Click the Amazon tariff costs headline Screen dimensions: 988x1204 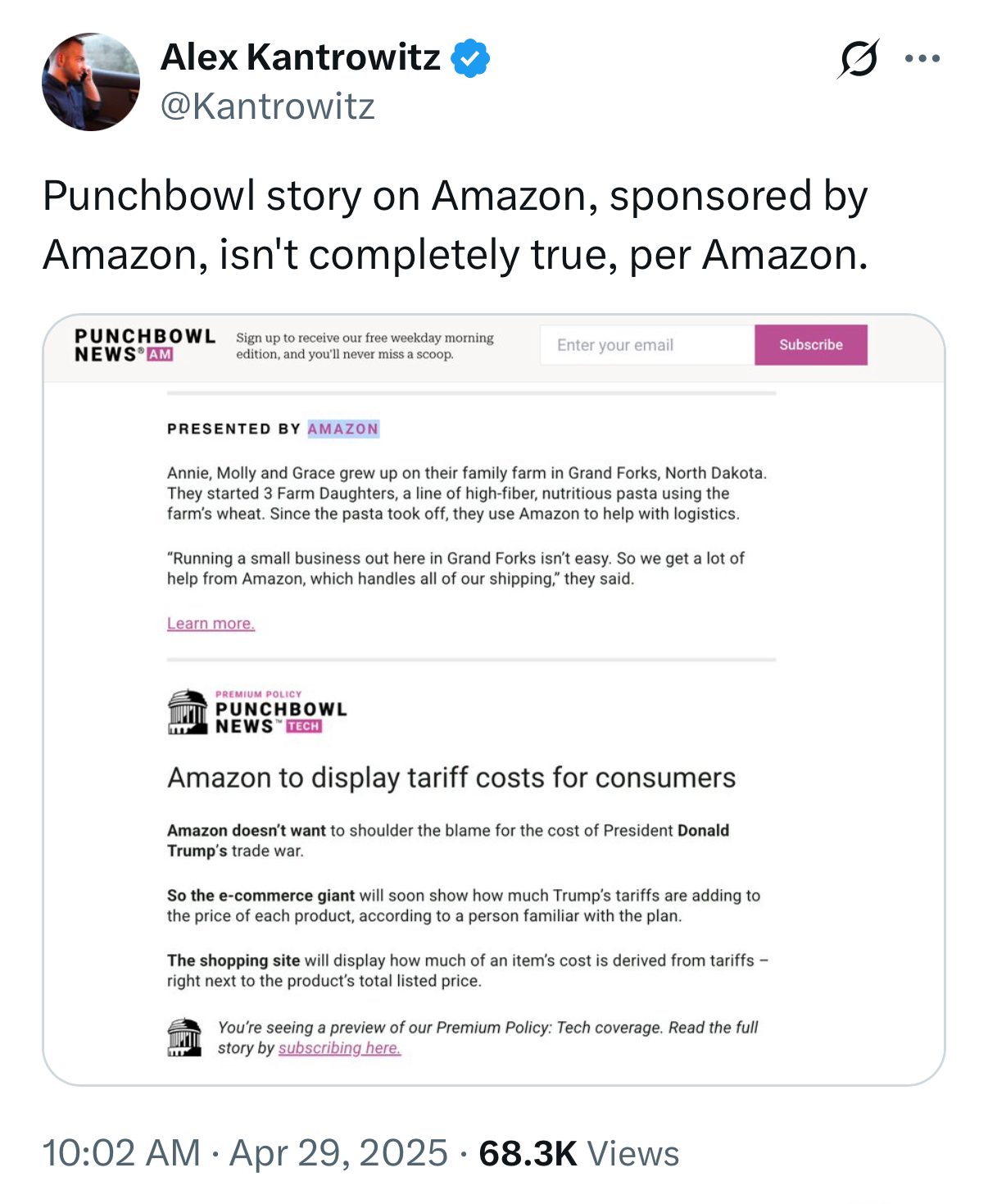tap(451, 778)
